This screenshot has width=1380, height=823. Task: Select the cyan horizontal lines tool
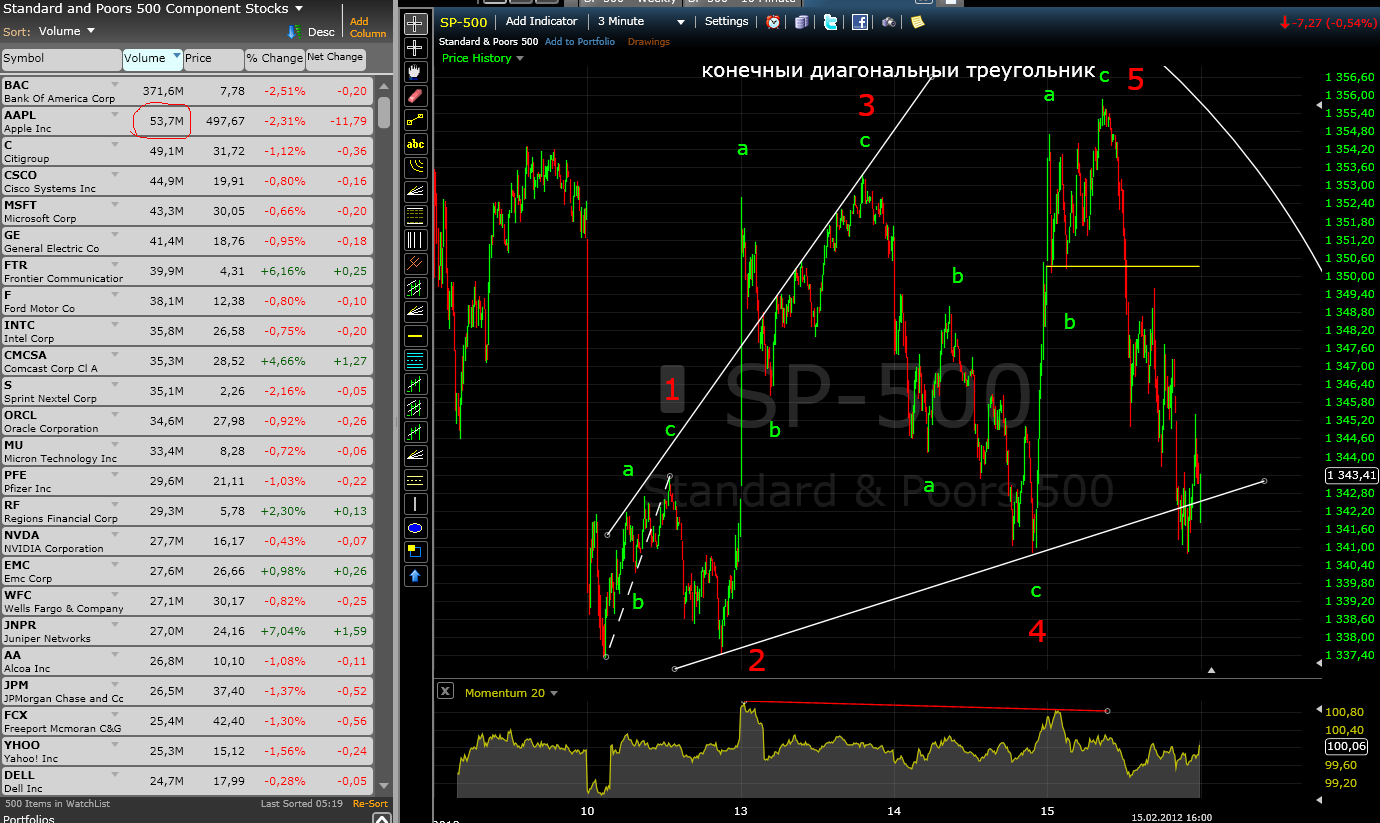pyautogui.click(x=416, y=359)
